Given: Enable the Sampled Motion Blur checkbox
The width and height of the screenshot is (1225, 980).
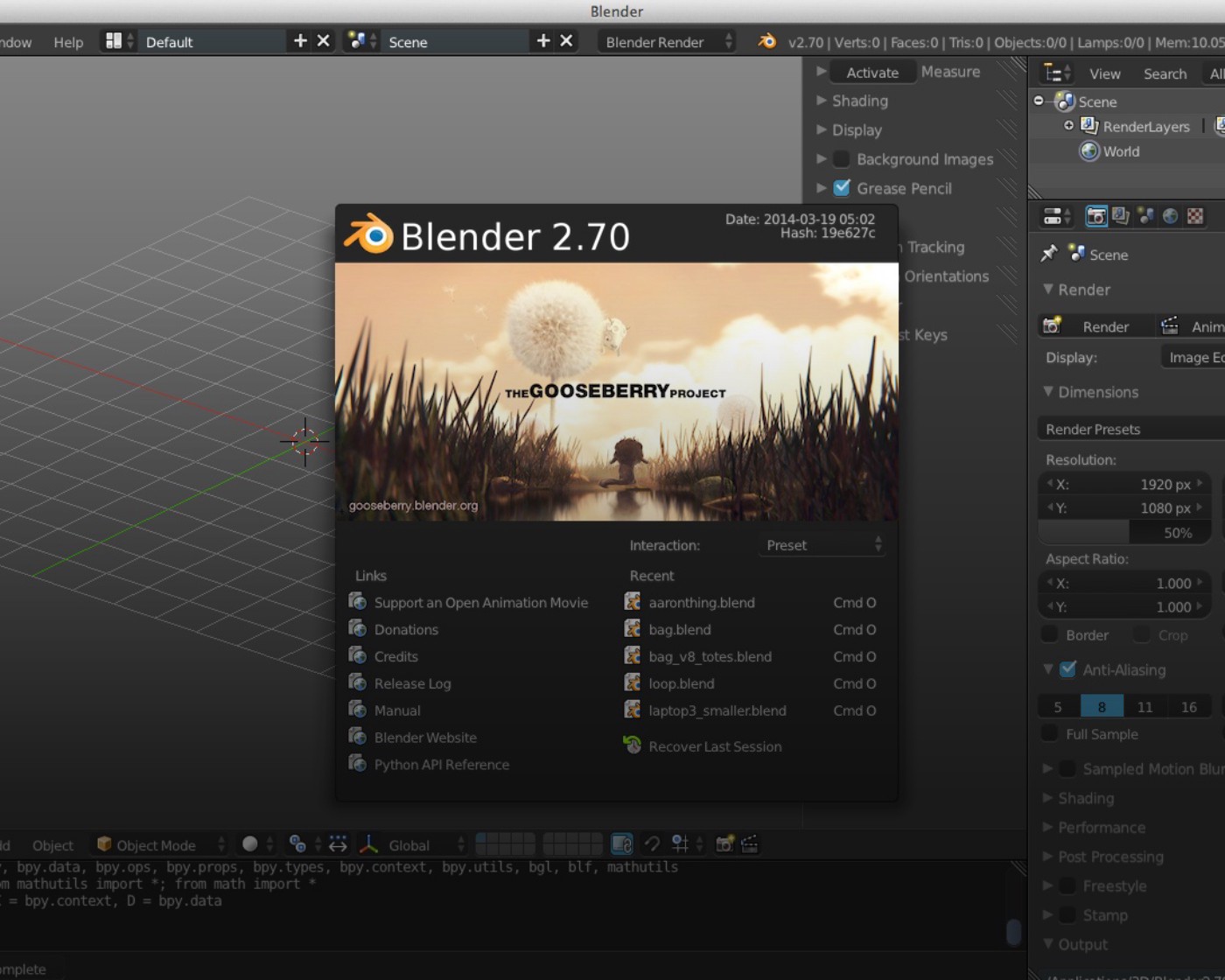Looking at the screenshot, I should (x=1067, y=769).
